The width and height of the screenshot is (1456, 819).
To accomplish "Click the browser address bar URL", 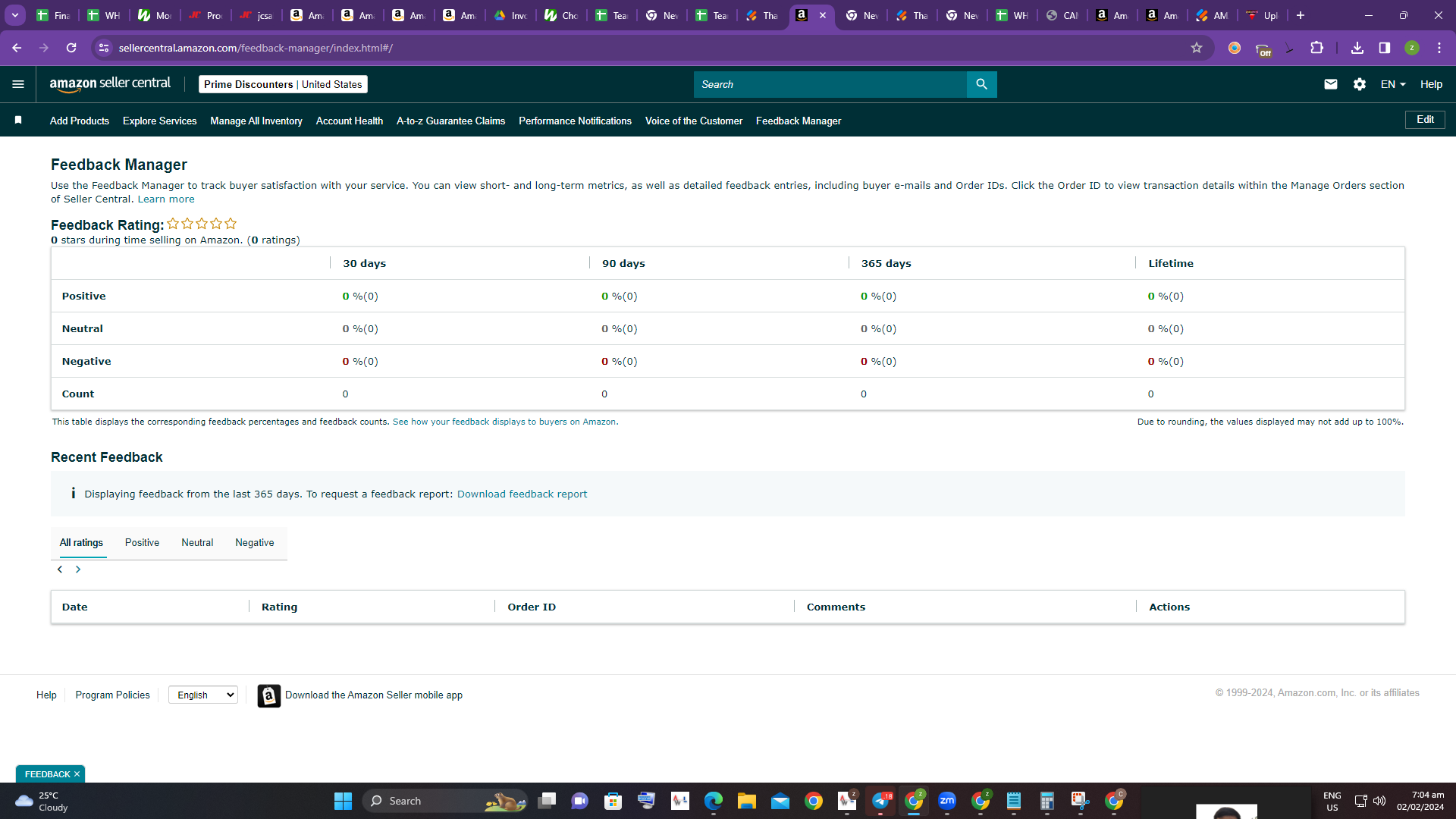I will 256,48.
